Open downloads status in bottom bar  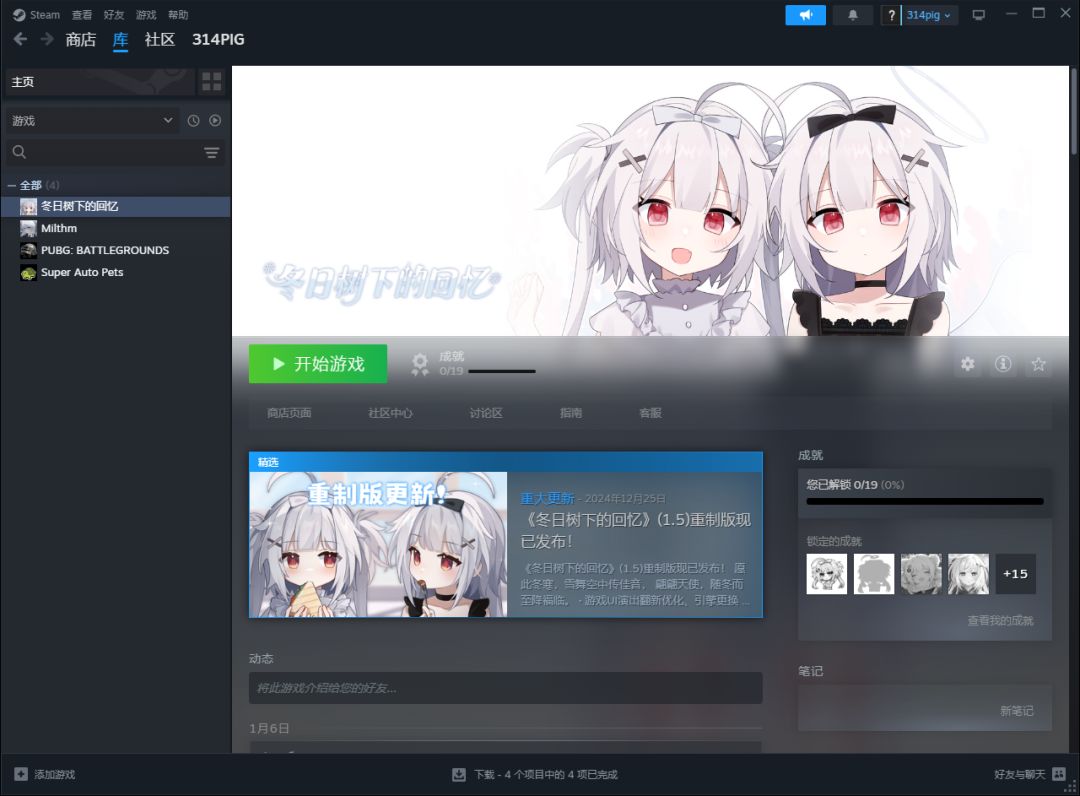pyautogui.click(x=535, y=774)
